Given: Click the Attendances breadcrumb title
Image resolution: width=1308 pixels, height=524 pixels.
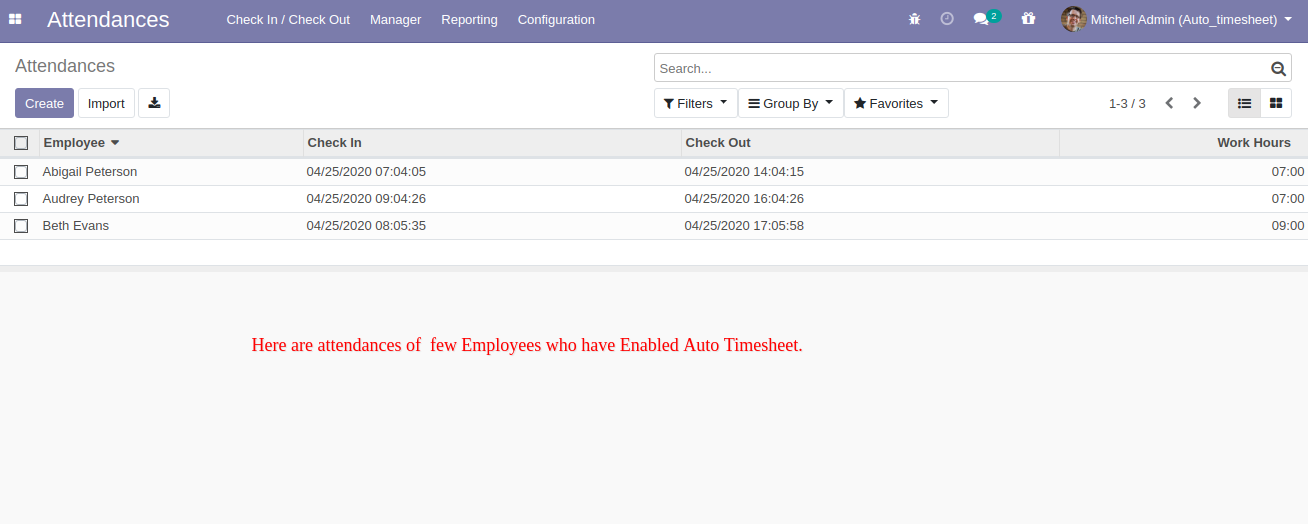Looking at the screenshot, I should point(65,66).
